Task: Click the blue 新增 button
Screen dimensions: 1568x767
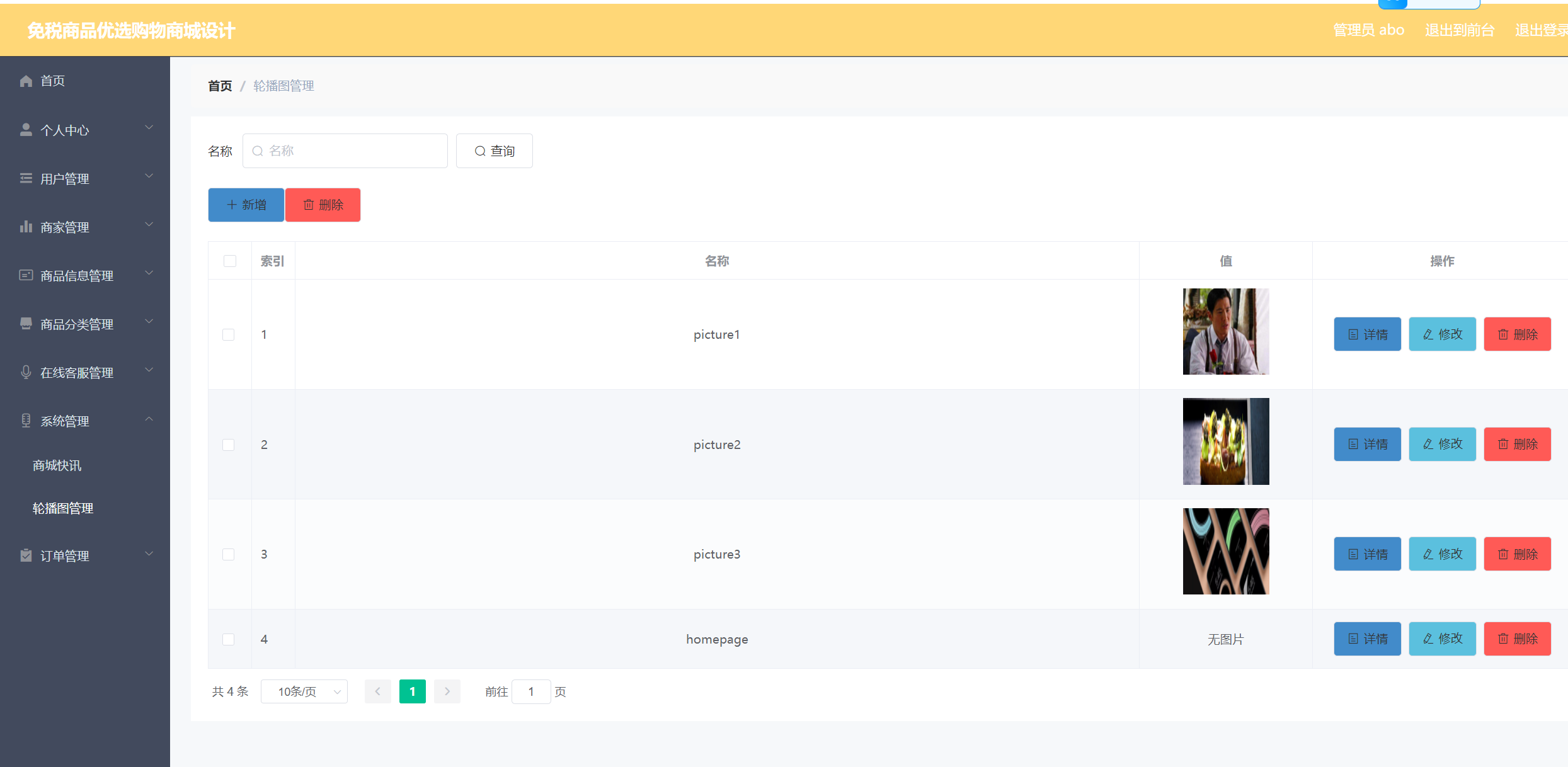Action: 246,205
